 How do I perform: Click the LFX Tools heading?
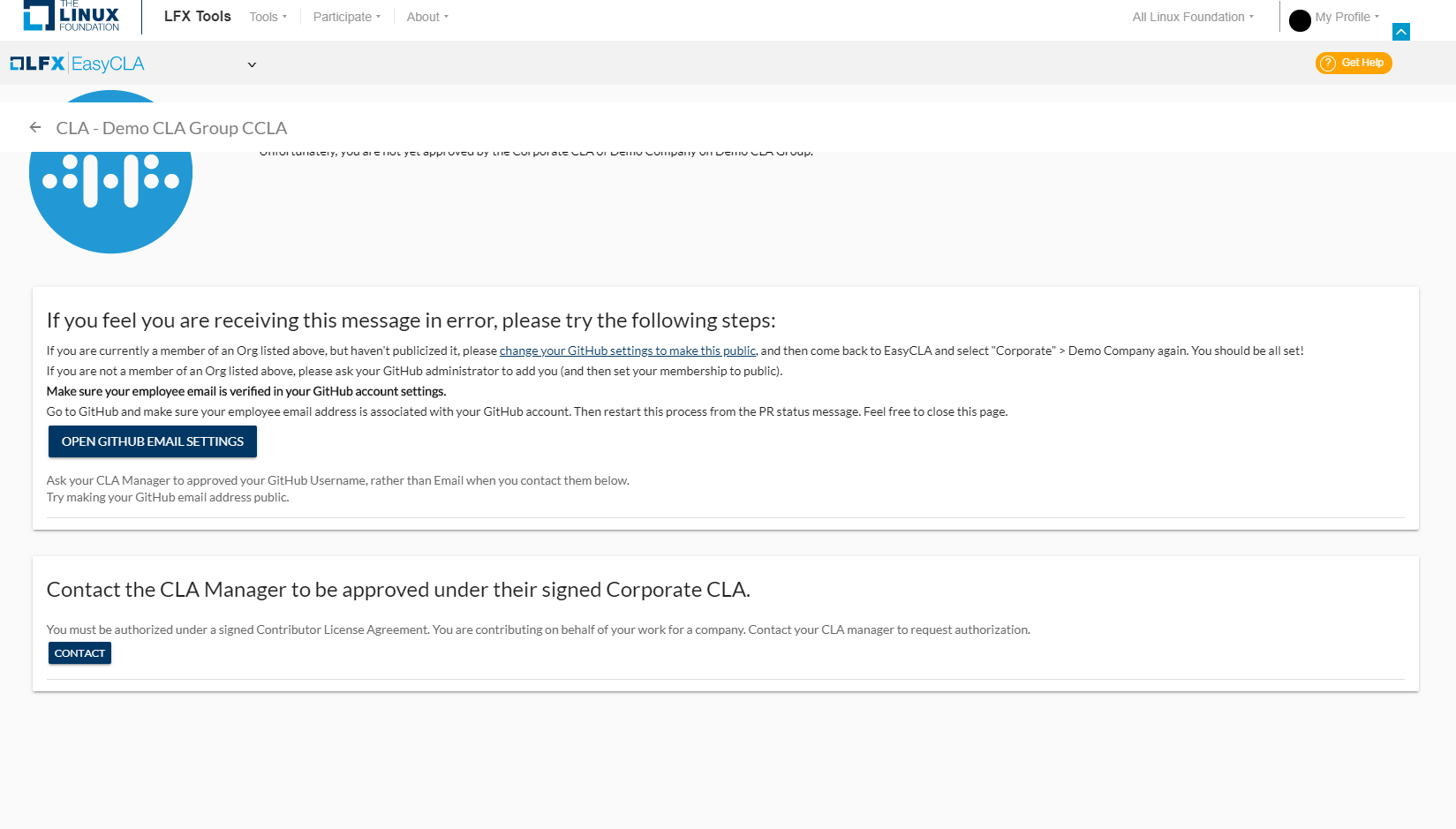click(x=198, y=16)
